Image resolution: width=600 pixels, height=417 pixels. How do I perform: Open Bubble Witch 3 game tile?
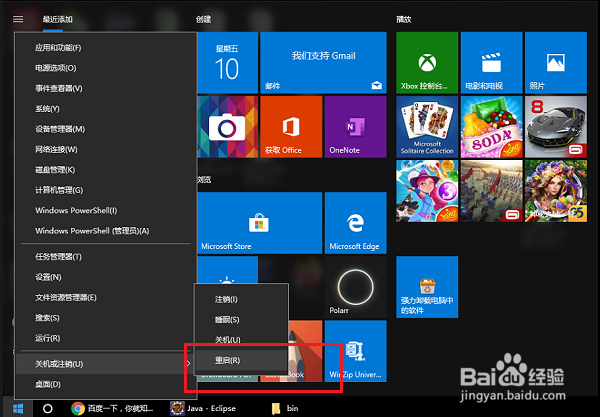click(x=427, y=191)
